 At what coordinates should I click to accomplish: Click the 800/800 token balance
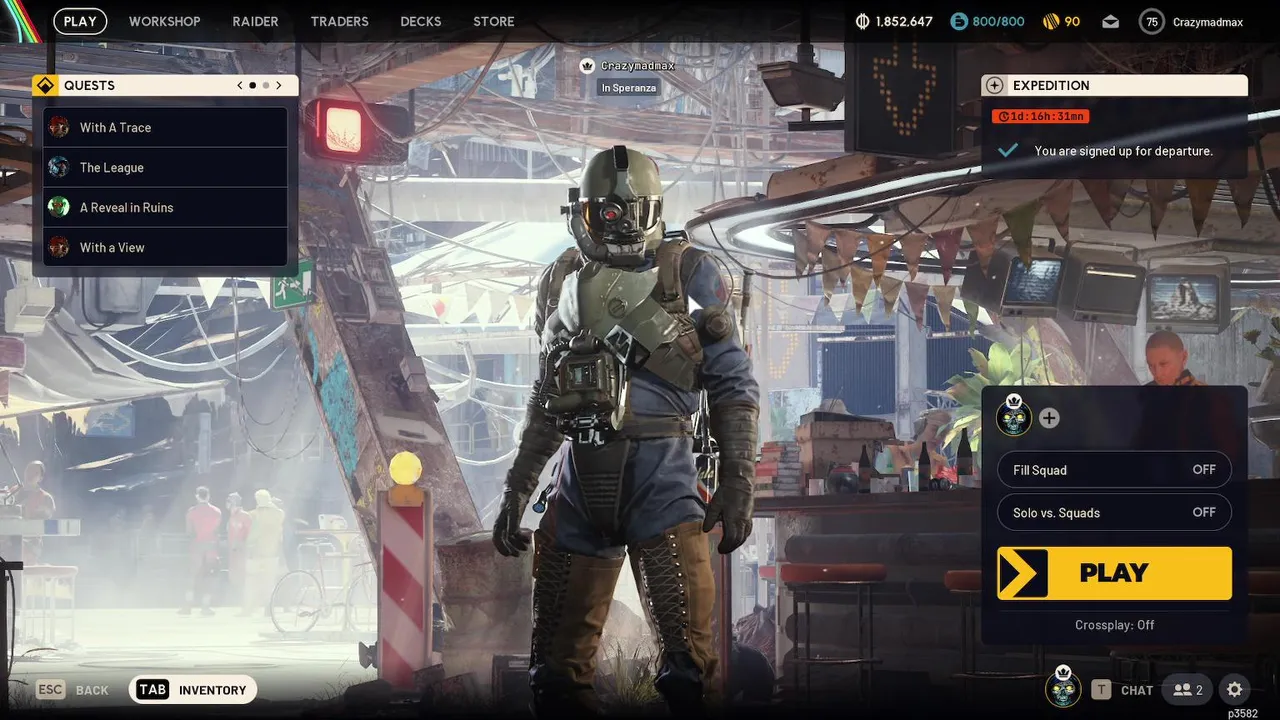[x=998, y=21]
